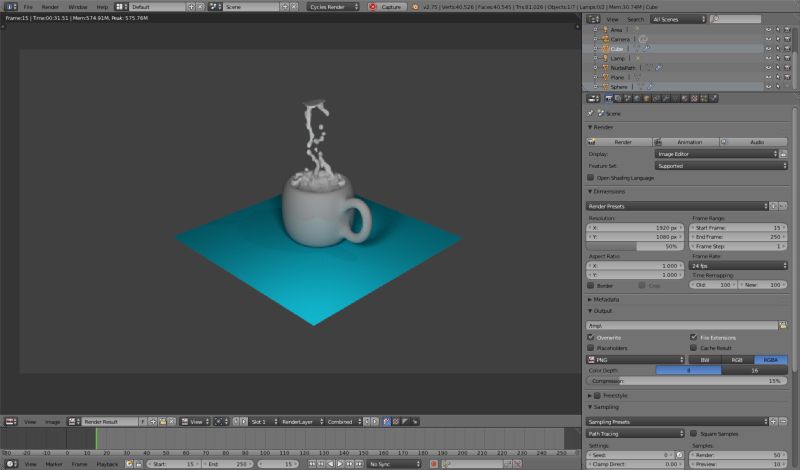Image resolution: width=800 pixels, height=470 pixels.
Task: Open the File menu
Action: 28,7
